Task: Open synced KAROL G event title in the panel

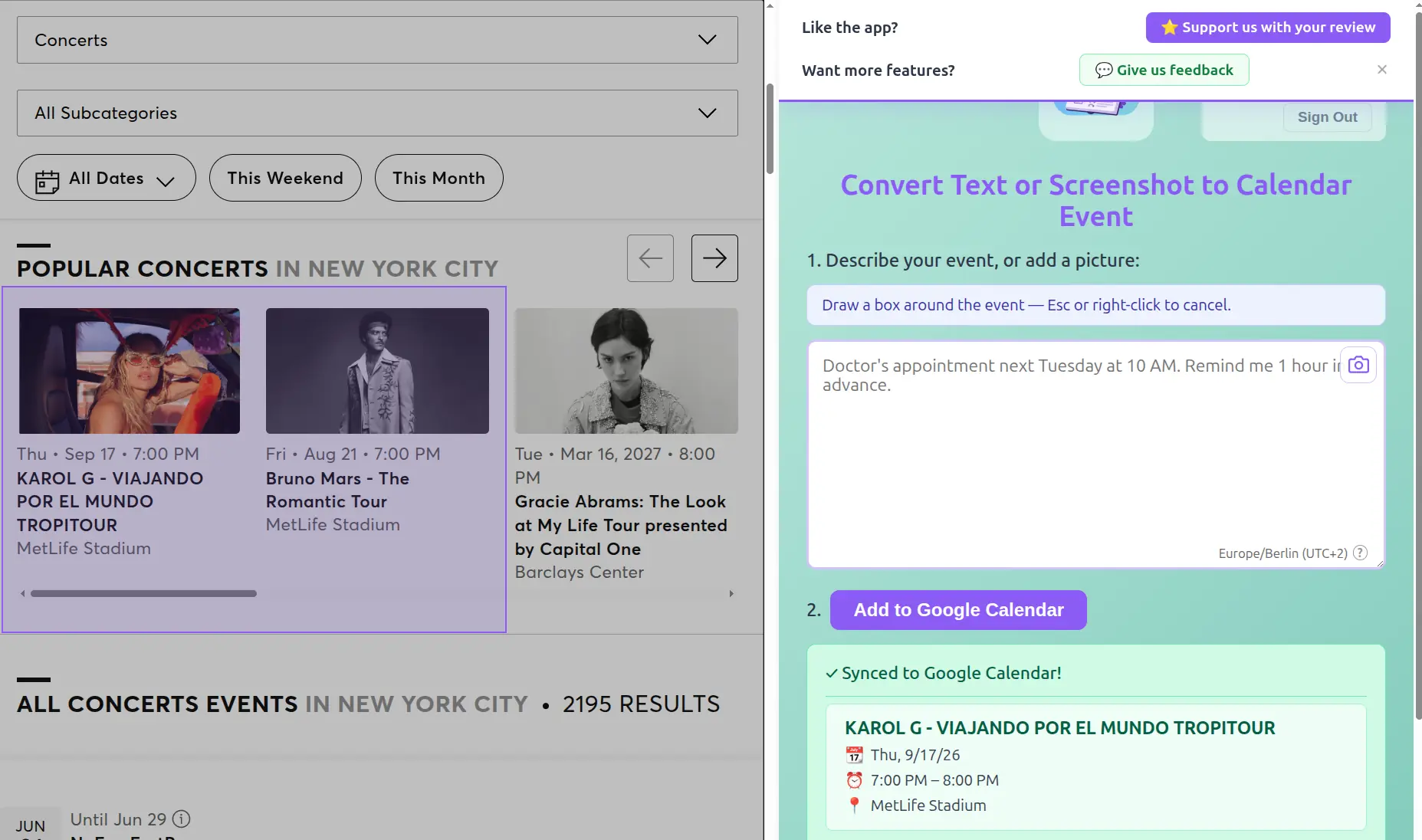Action: [x=1060, y=728]
